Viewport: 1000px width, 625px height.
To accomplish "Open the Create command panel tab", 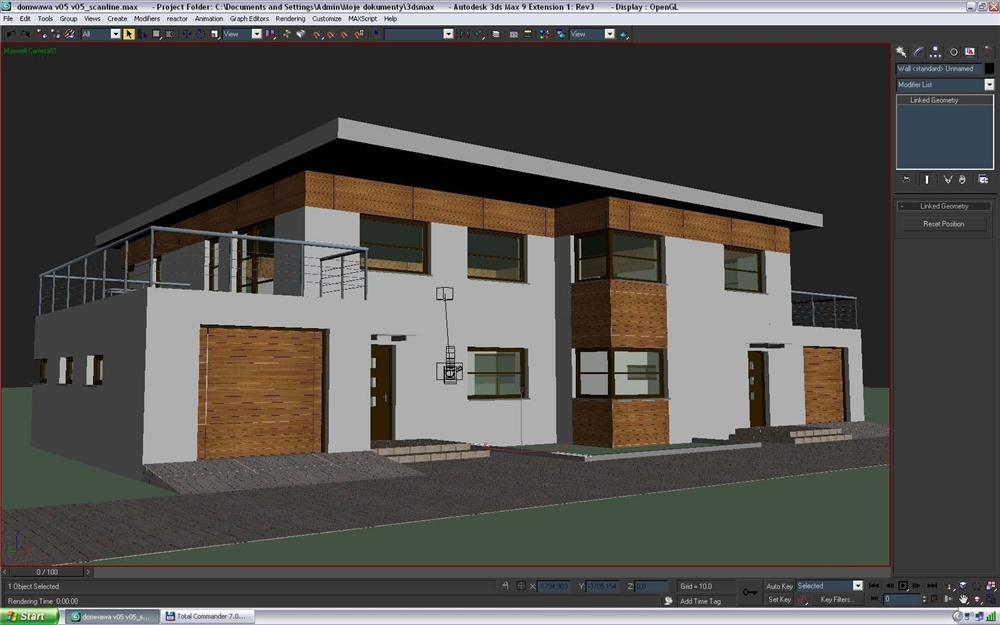I will point(901,51).
